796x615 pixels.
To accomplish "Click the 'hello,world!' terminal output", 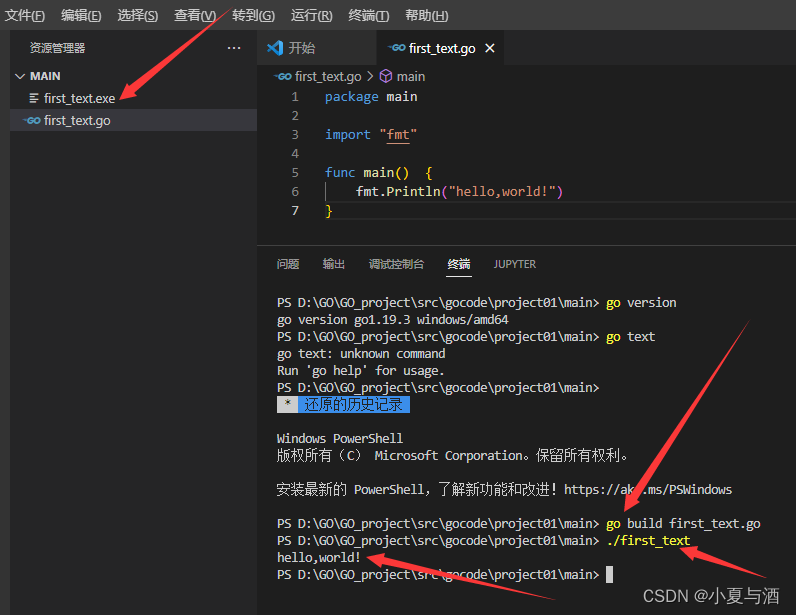I will tap(318, 558).
